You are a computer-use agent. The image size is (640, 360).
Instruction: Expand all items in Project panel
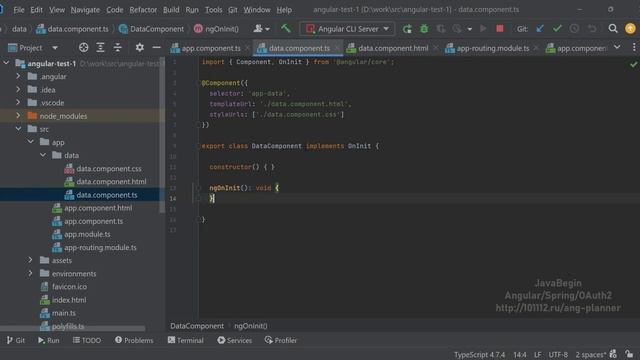point(100,48)
